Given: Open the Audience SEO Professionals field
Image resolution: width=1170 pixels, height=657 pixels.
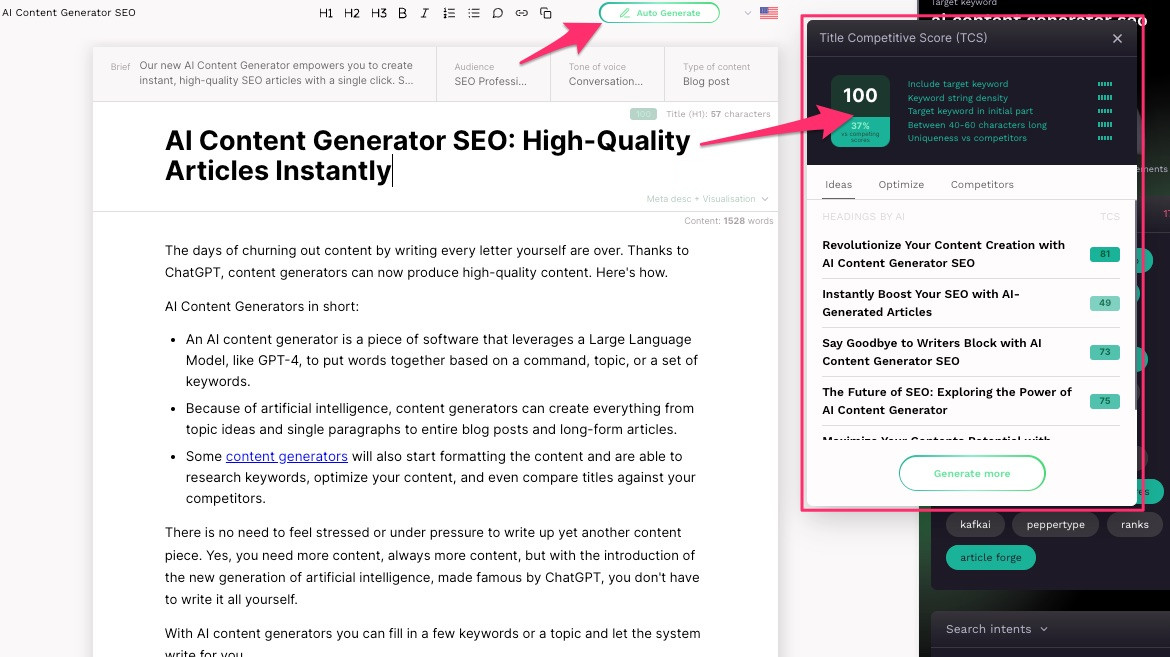Looking at the screenshot, I should click(493, 74).
